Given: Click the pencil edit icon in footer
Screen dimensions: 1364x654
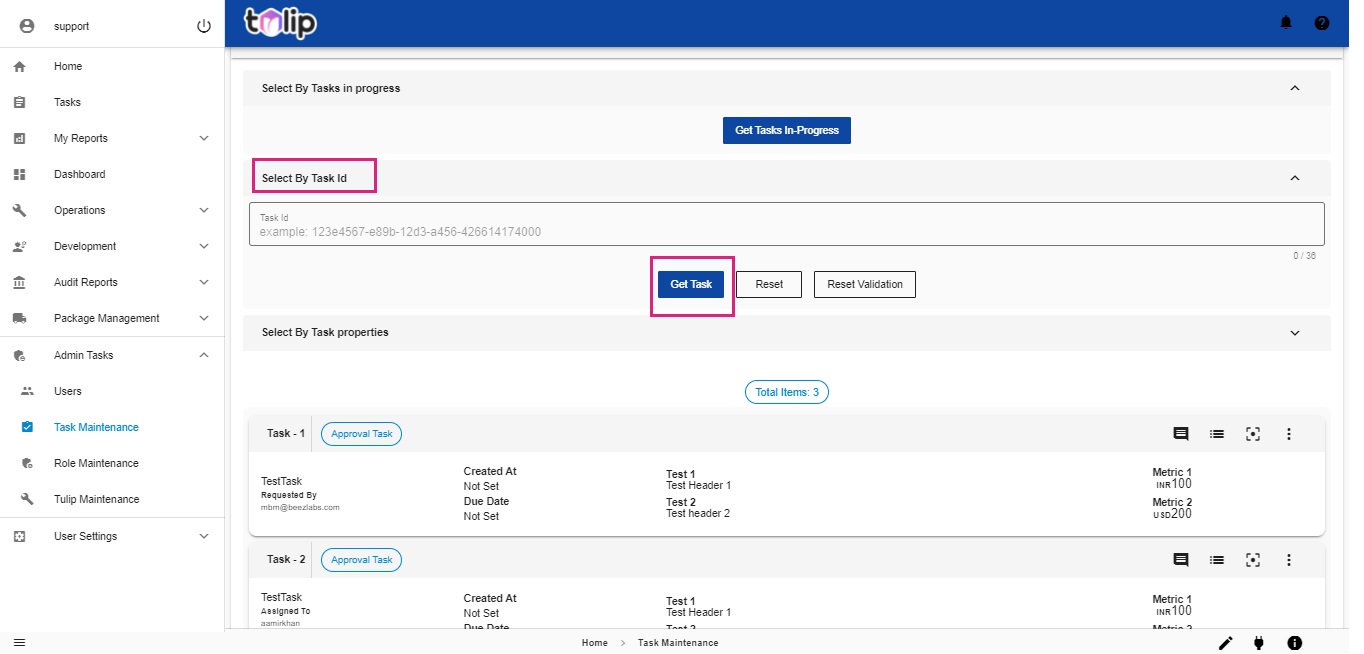Looking at the screenshot, I should tap(1226, 643).
